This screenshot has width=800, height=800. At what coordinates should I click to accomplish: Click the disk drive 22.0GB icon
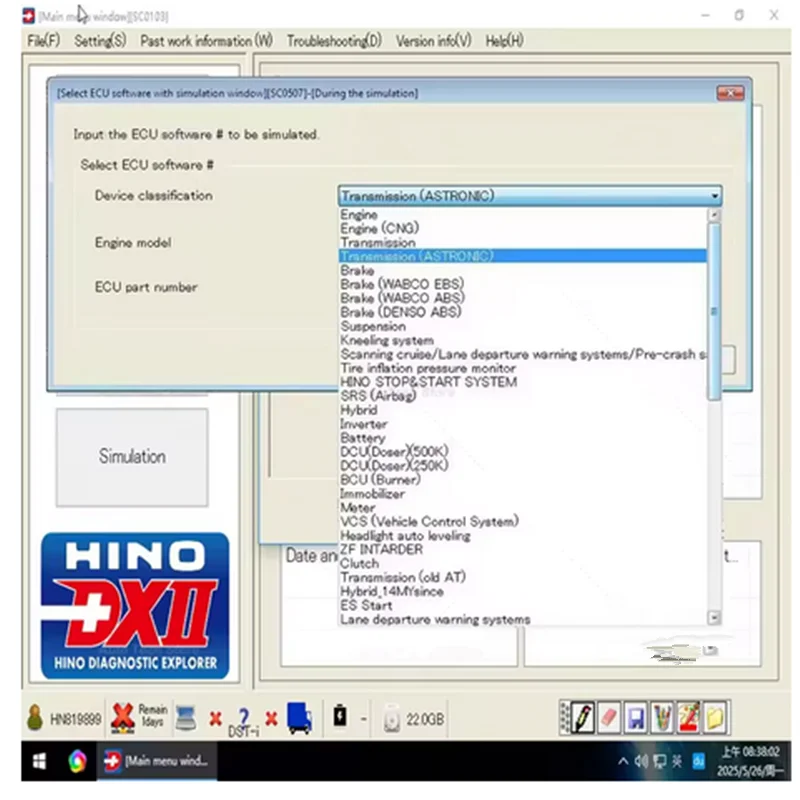(391, 718)
